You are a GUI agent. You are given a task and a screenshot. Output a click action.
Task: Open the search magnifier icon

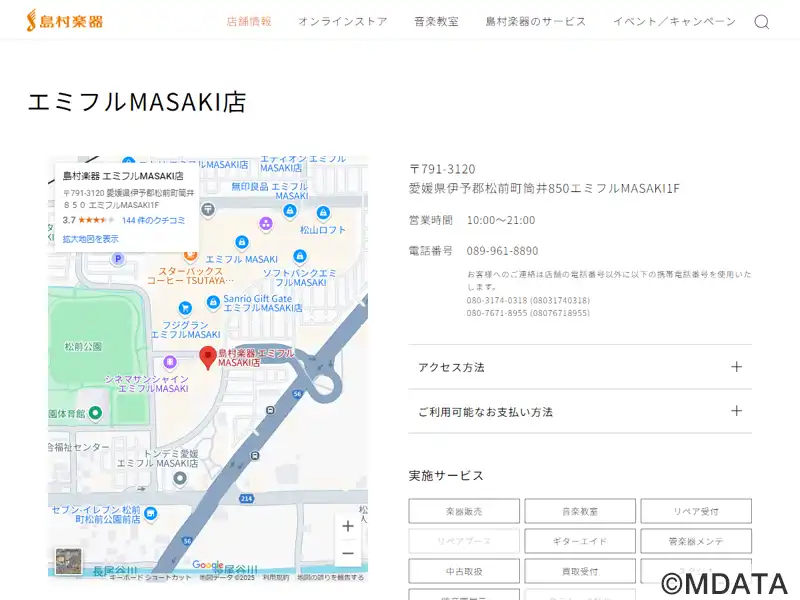[x=762, y=22]
